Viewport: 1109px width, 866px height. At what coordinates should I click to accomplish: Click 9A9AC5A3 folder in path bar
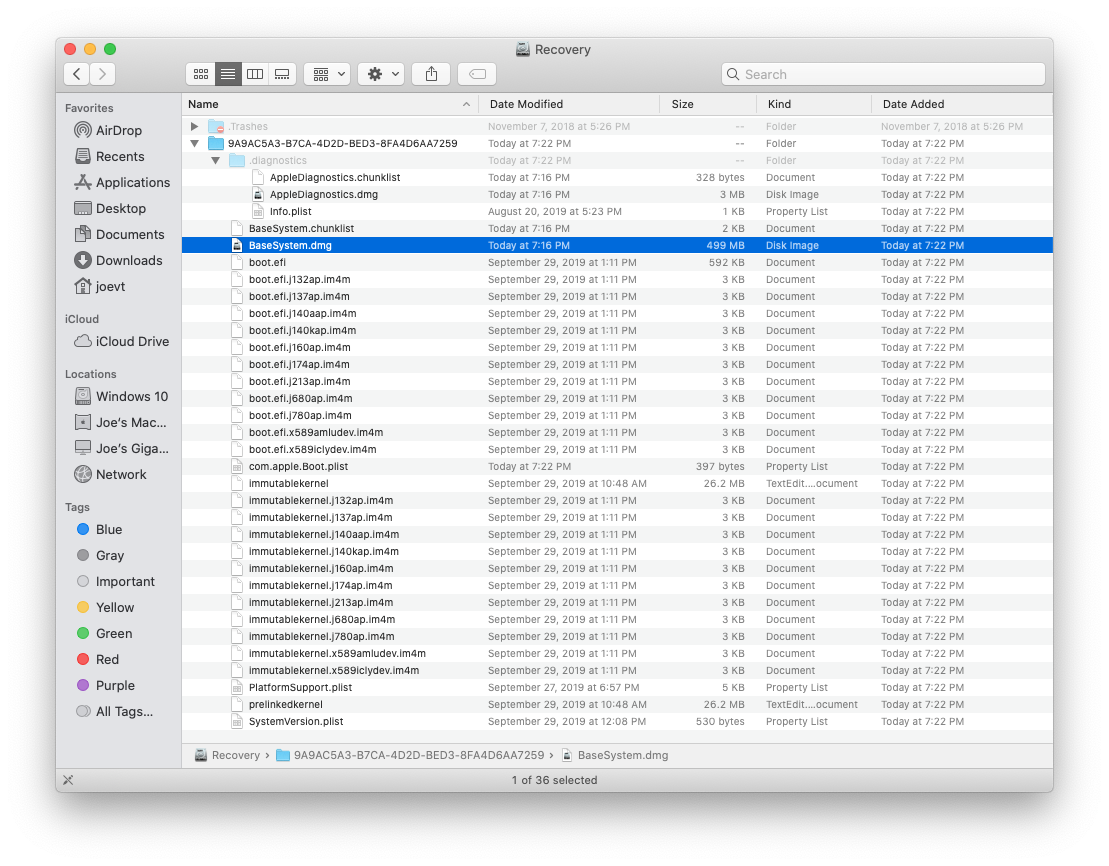pos(410,756)
